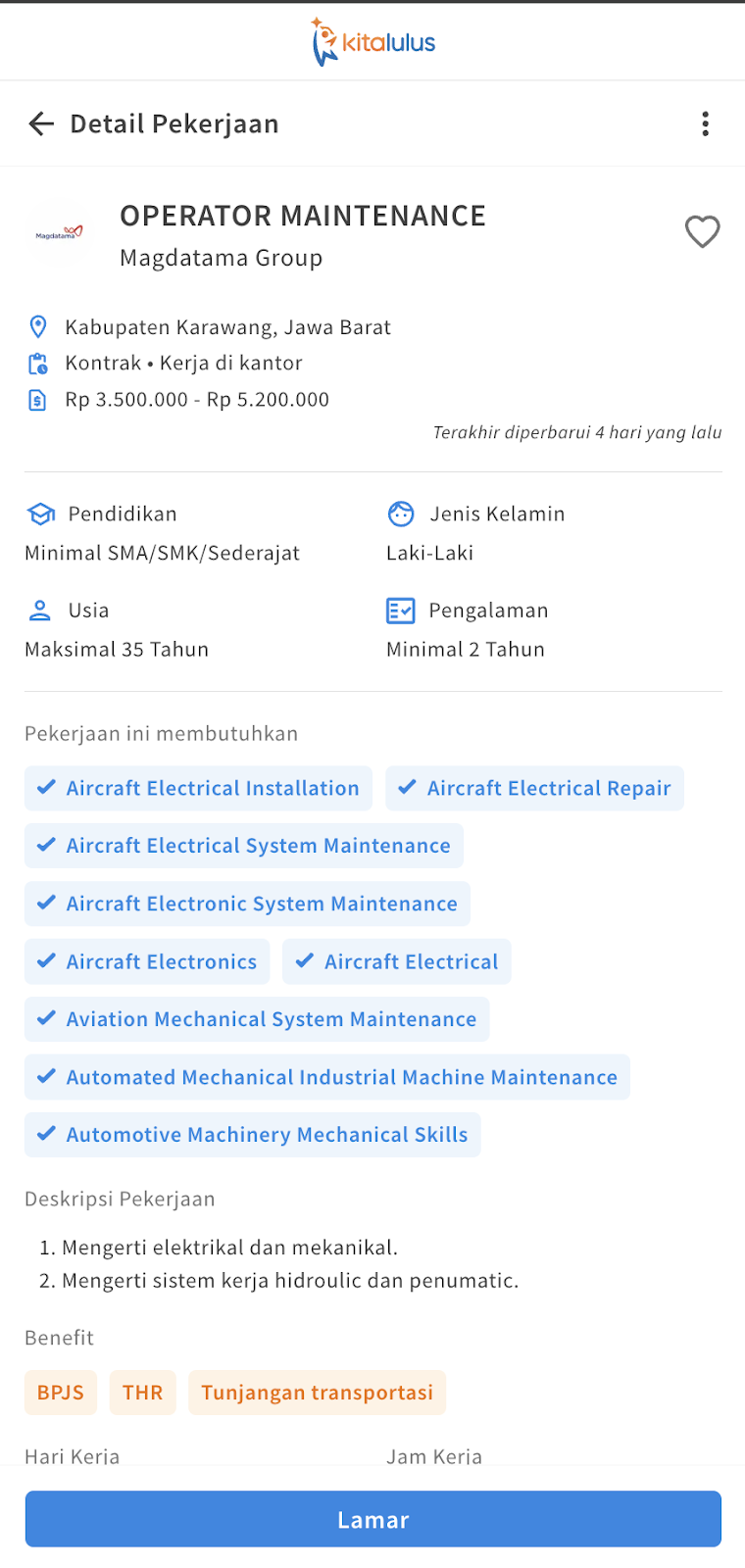Select Automotive Machinery Mechanical Skills chip
This screenshot has height=1568, width=745.
252,1135
